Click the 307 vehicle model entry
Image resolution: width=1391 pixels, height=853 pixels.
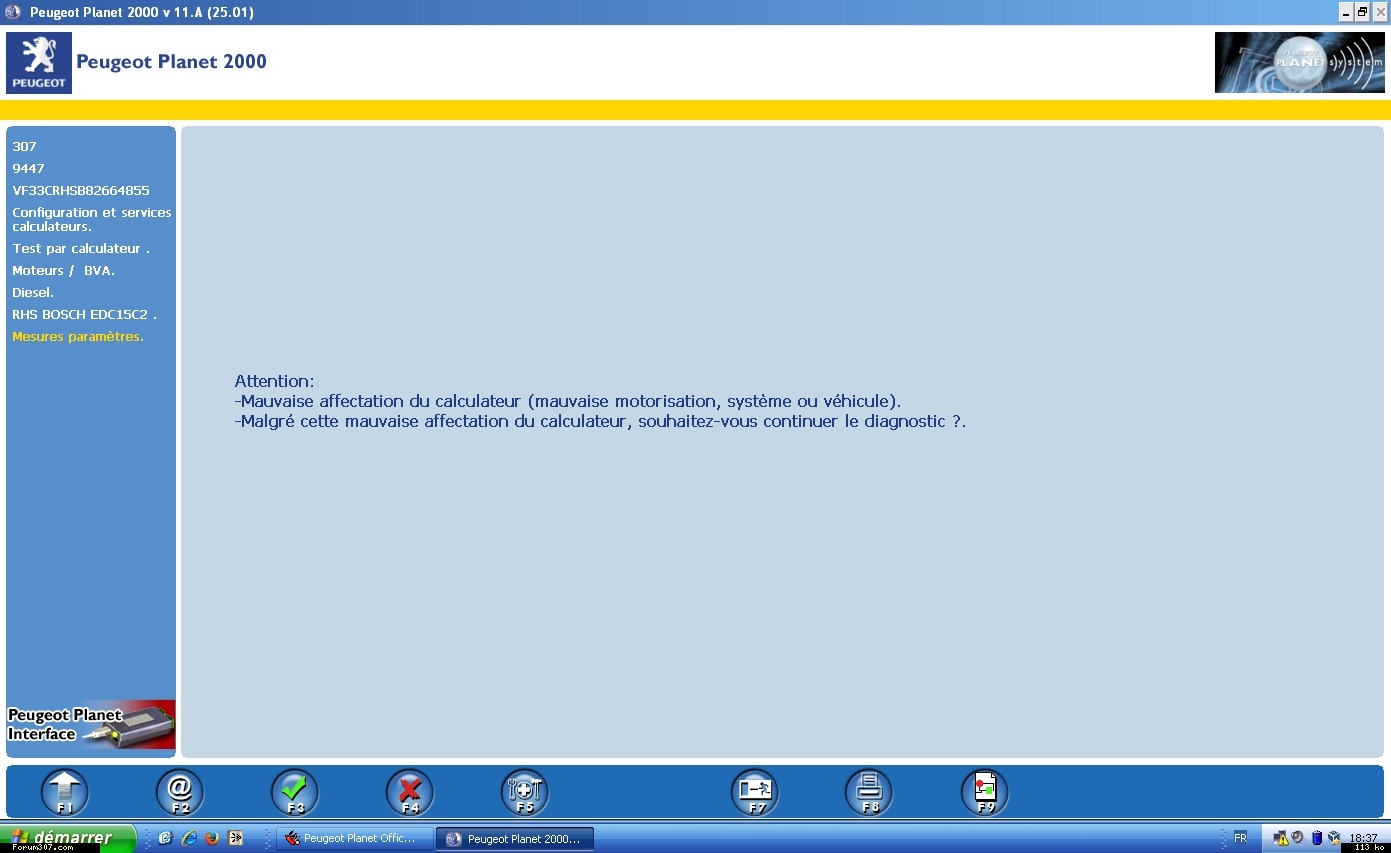[24, 147]
